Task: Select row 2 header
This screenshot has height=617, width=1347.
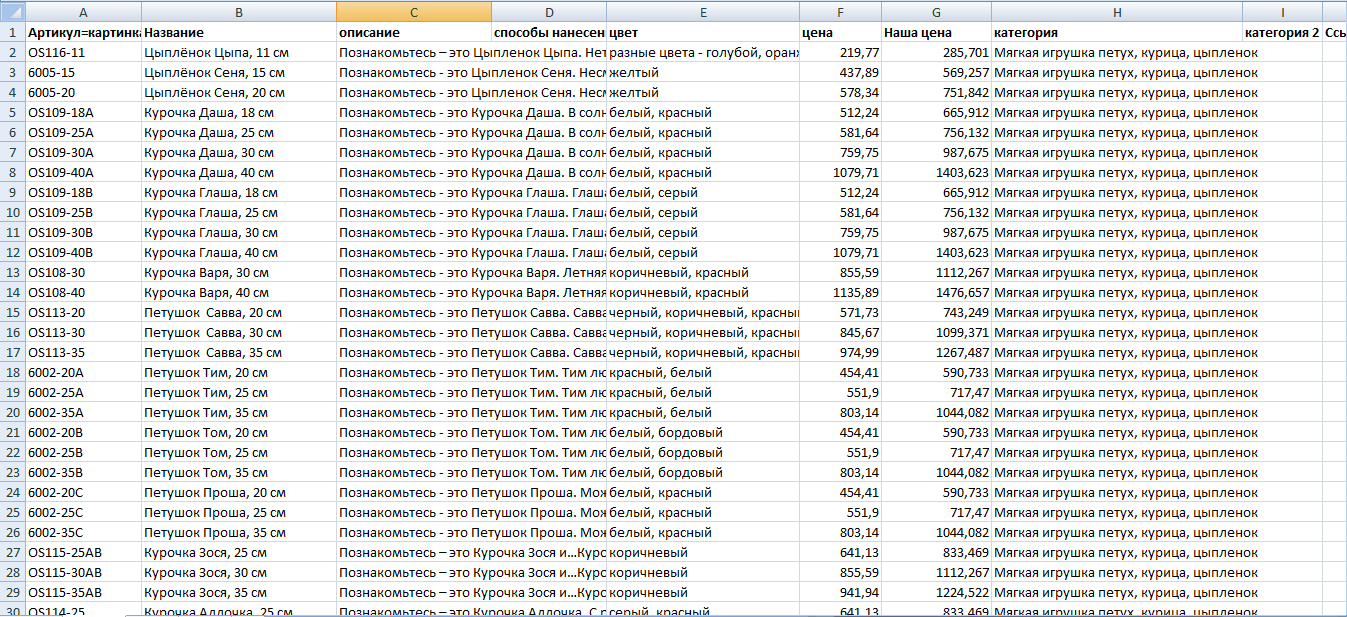Action: [x=12, y=52]
